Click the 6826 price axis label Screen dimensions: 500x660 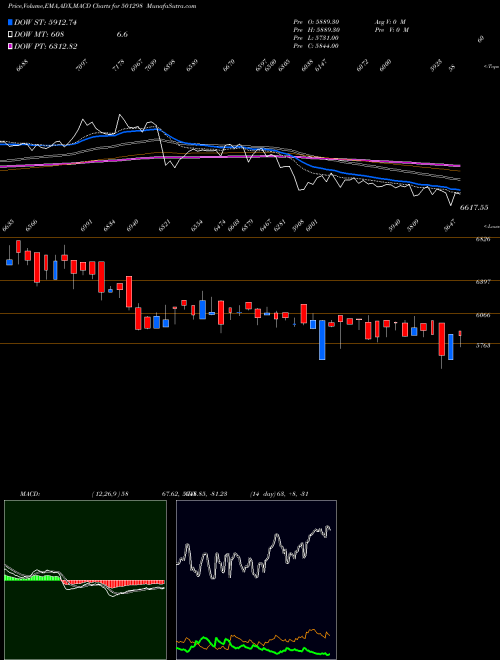482,239
